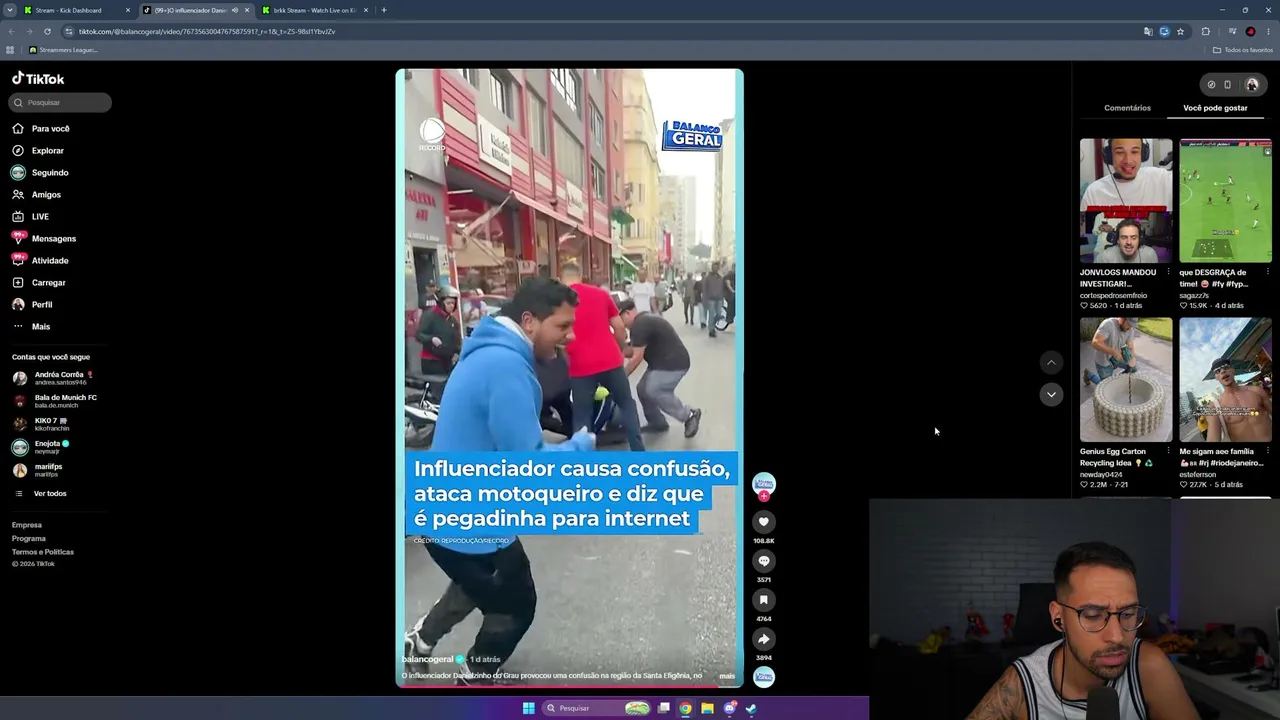Screen dimensions: 1280x720
Task: Click the TikTok Pesquisar search field
Action: [61, 102]
